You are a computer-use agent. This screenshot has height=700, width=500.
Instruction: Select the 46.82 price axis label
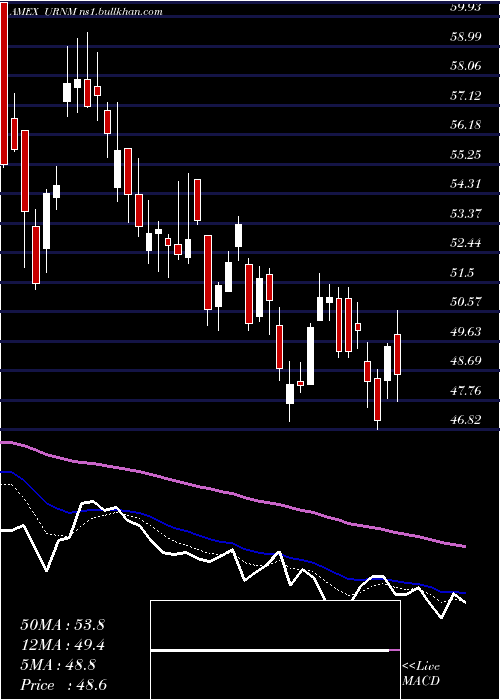pos(468,420)
